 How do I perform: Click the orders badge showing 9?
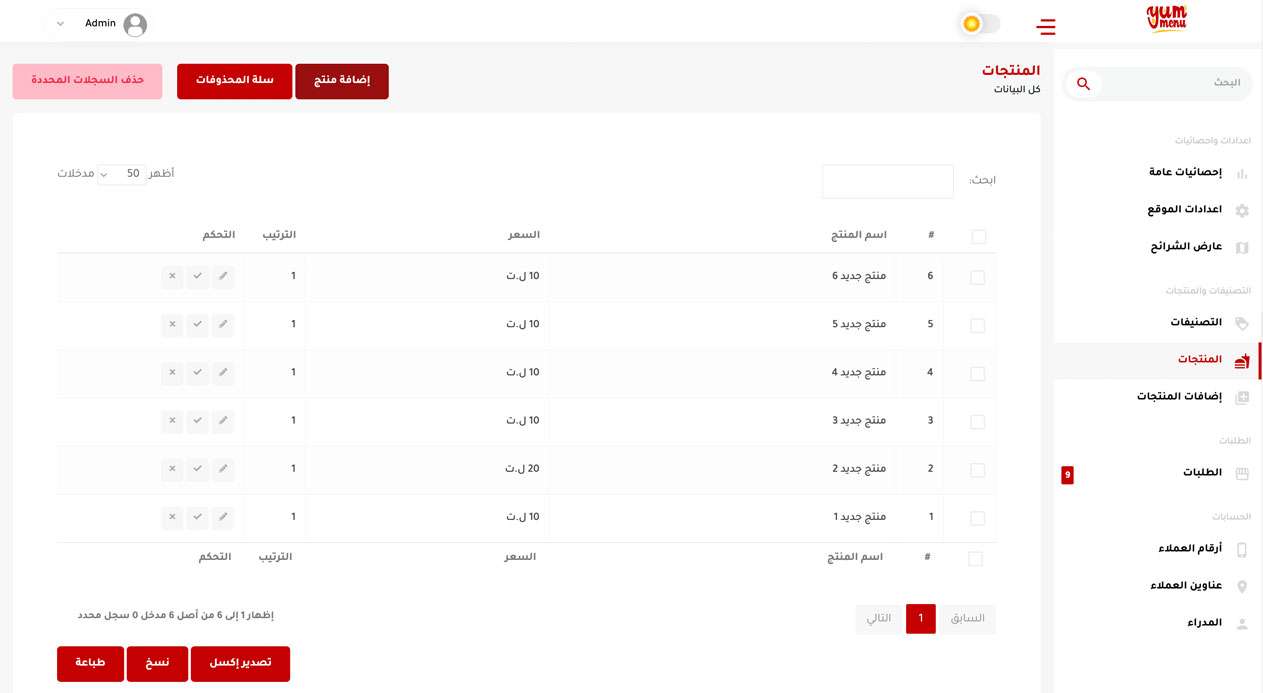(1067, 475)
